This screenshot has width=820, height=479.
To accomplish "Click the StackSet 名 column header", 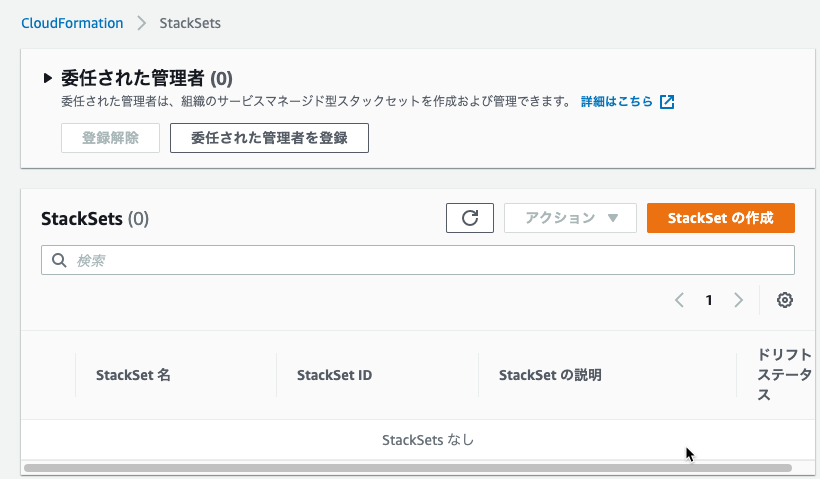I will pos(133,375).
